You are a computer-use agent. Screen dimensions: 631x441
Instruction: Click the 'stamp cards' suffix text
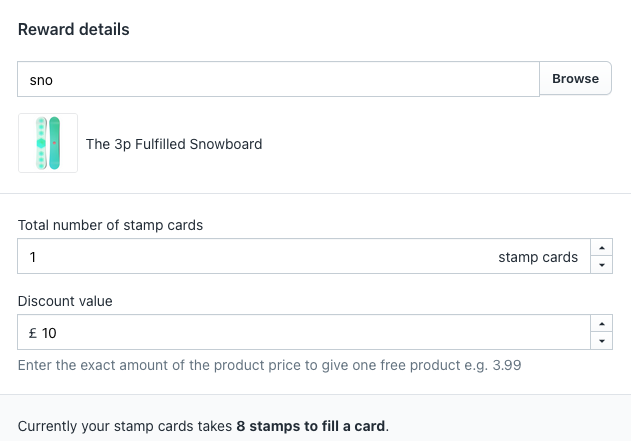click(538, 257)
